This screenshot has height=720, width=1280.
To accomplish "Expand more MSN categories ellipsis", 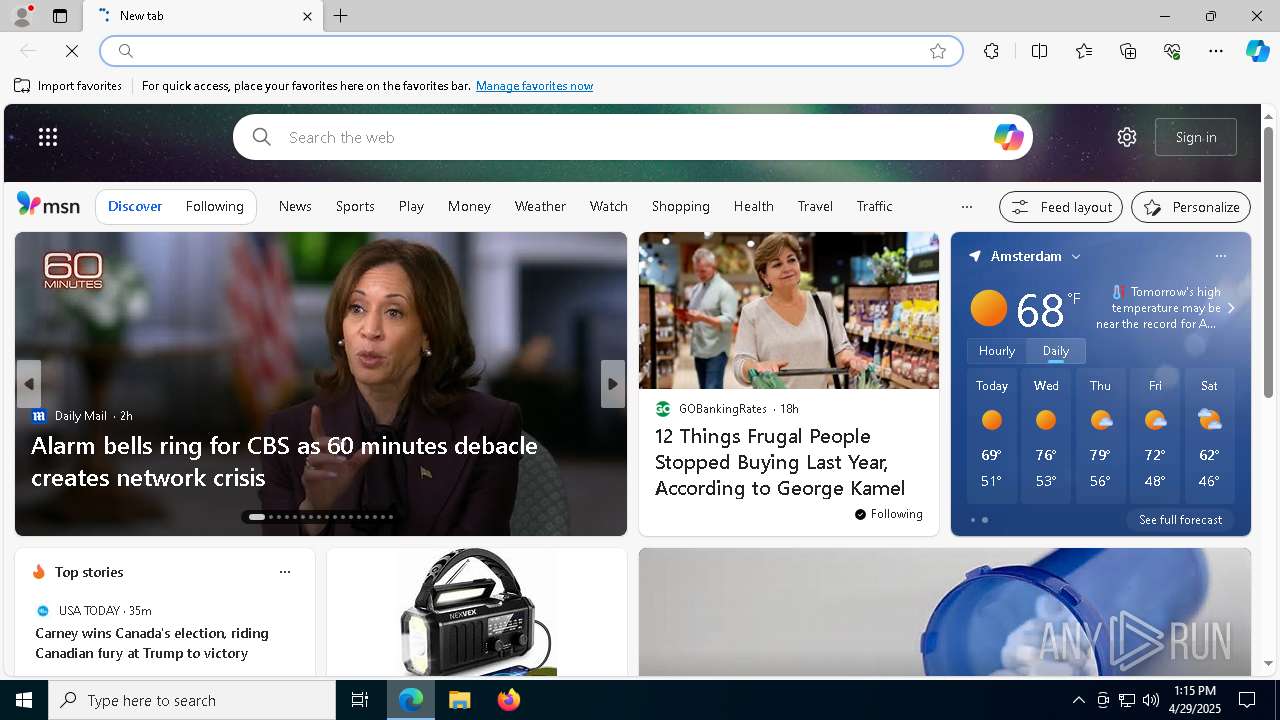I will (966, 207).
